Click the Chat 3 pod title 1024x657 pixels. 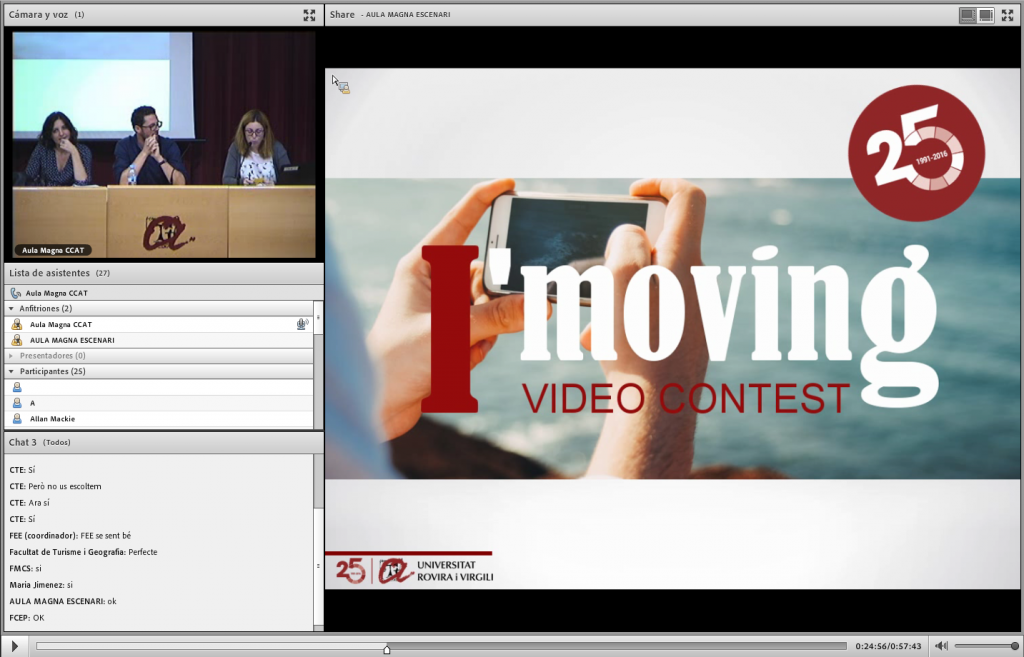pyautogui.click(x=23, y=442)
